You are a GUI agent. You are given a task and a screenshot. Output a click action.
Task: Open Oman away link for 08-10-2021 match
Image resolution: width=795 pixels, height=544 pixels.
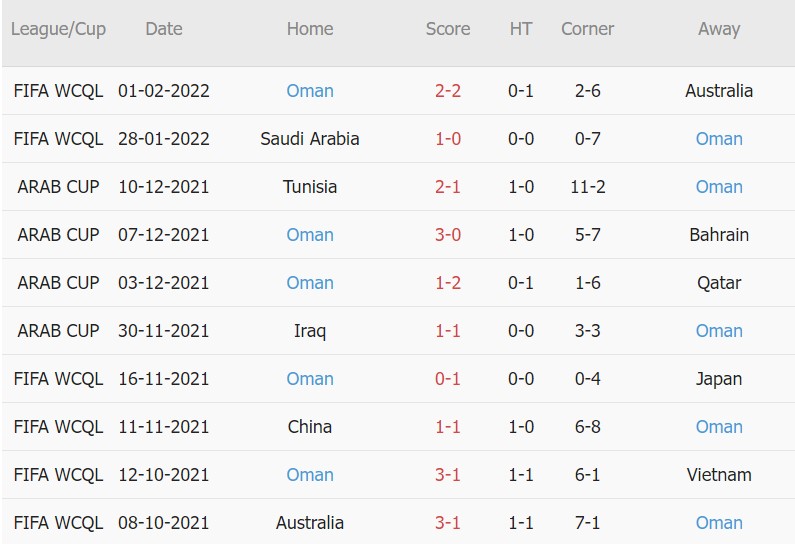(x=719, y=523)
